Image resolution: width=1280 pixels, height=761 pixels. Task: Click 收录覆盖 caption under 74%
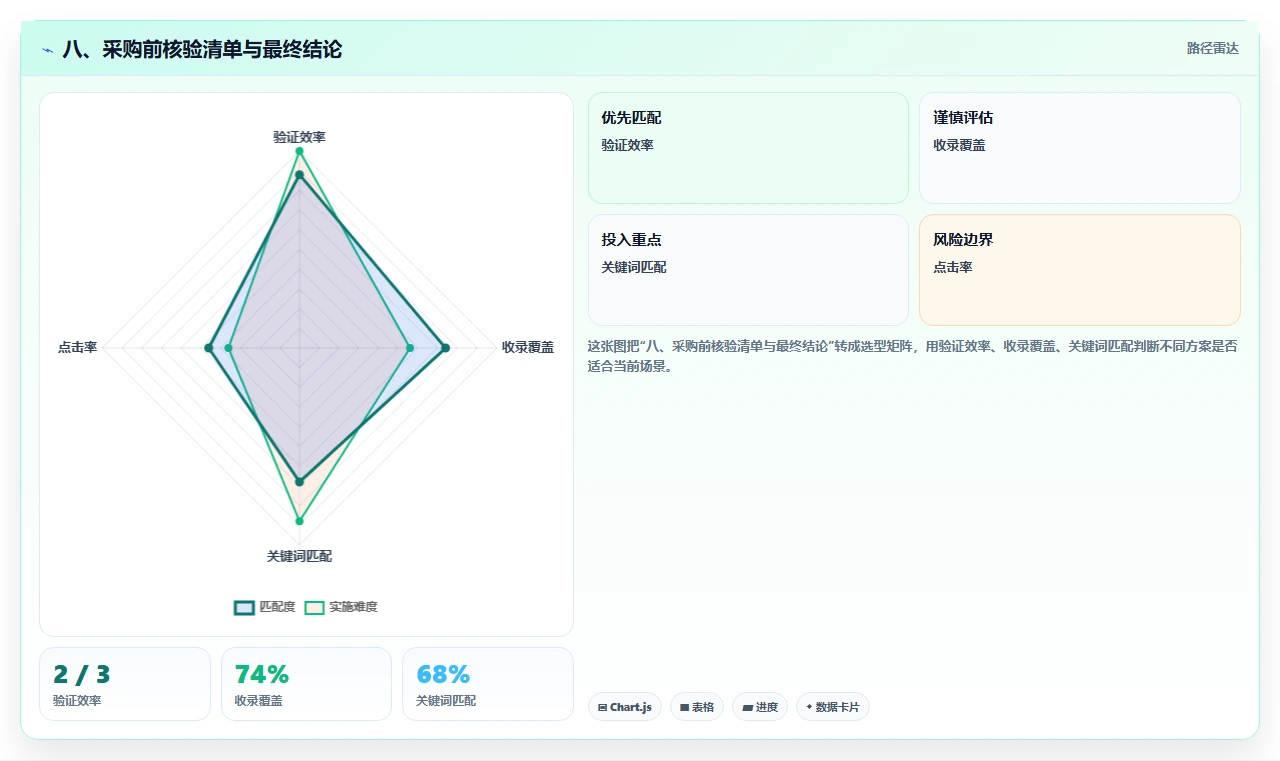click(x=259, y=701)
